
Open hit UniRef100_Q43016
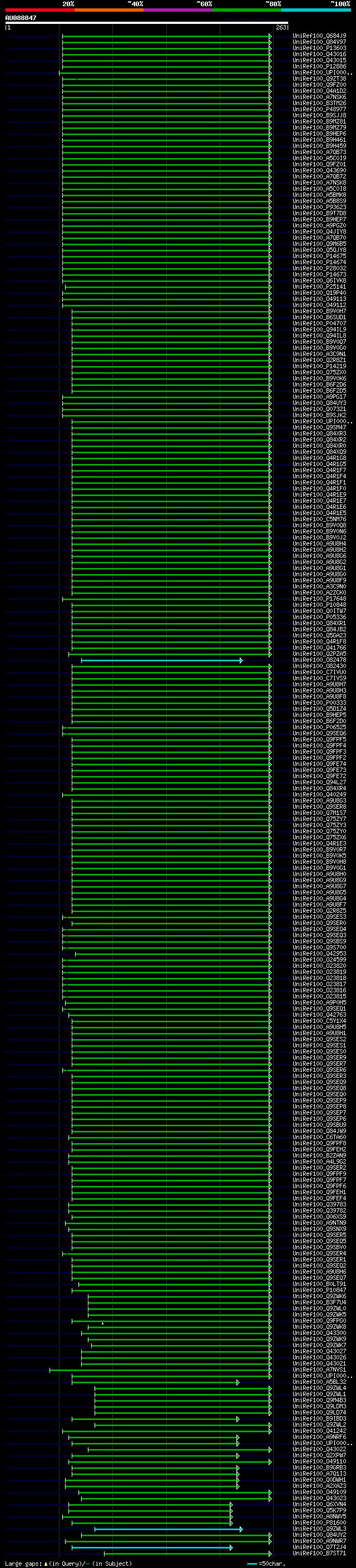pos(319,54)
